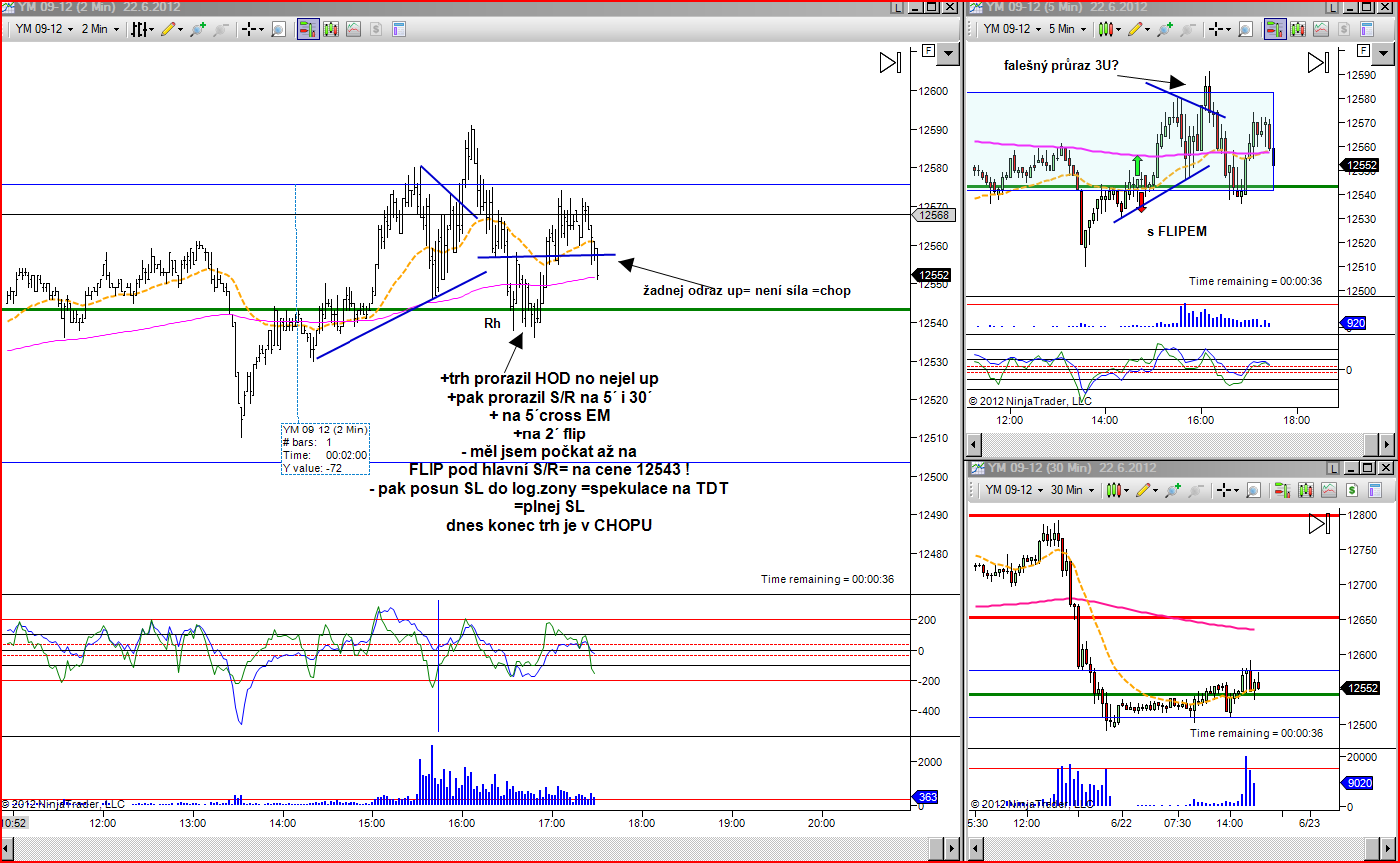Select the 's FLIPEM' text annotation
The width and height of the screenshot is (1400, 863).
click(1177, 231)
